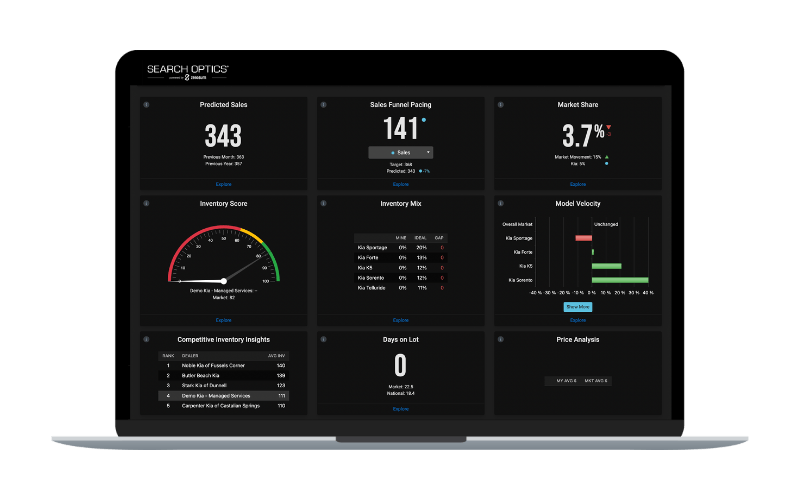The width and height of the screenshot is (800, 500).
Task: Click red down arrow beside Market Share percentage
Action: click(609, 128)
